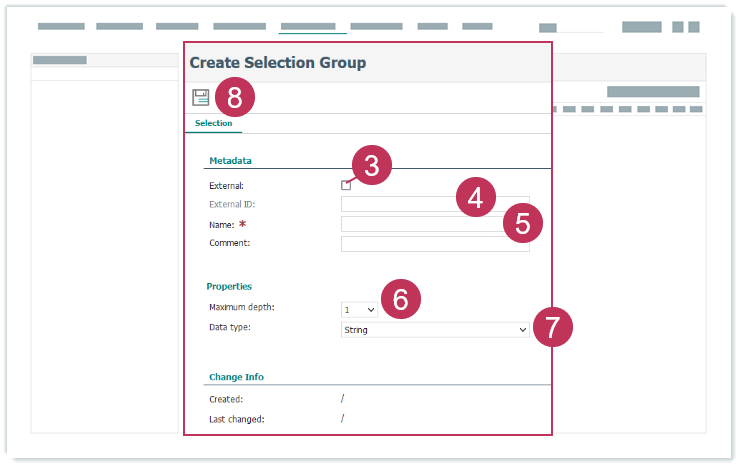Switch to the Selection tab
The image size is (741, 468).
[213, 124]
